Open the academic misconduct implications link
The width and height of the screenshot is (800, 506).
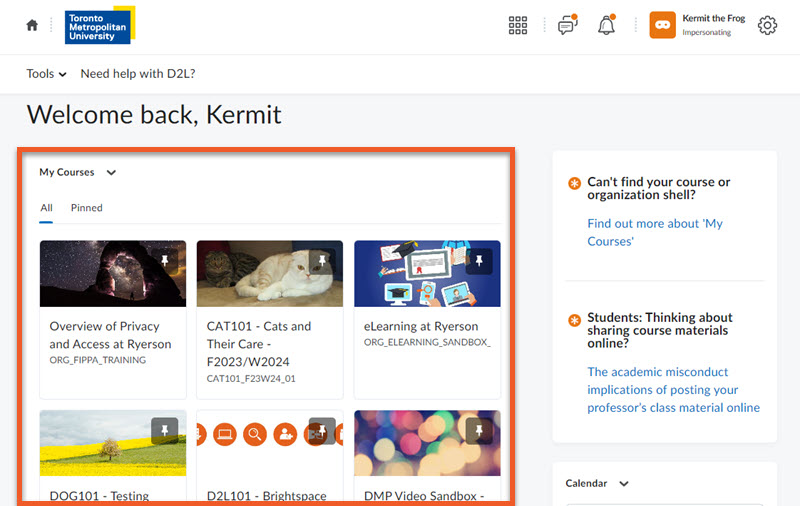click(673, 389)
